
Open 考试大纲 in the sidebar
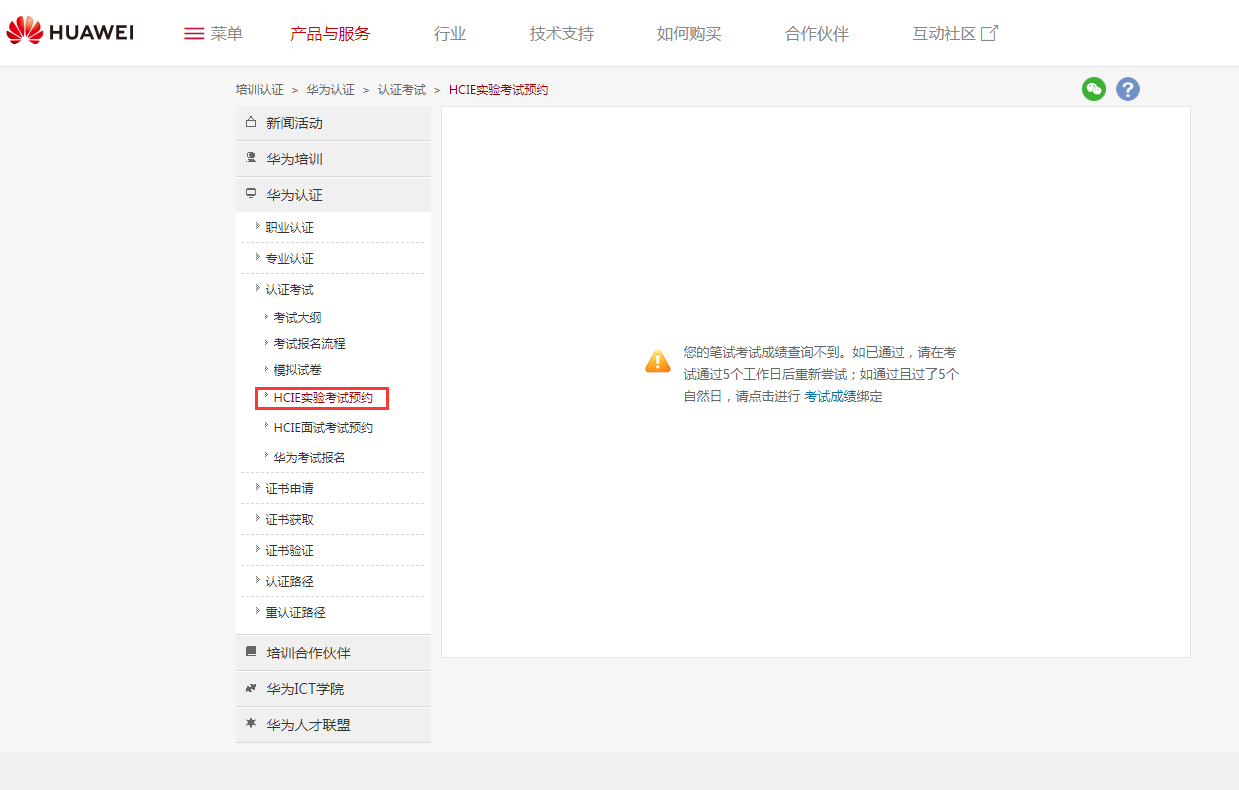tap(298, 318)
